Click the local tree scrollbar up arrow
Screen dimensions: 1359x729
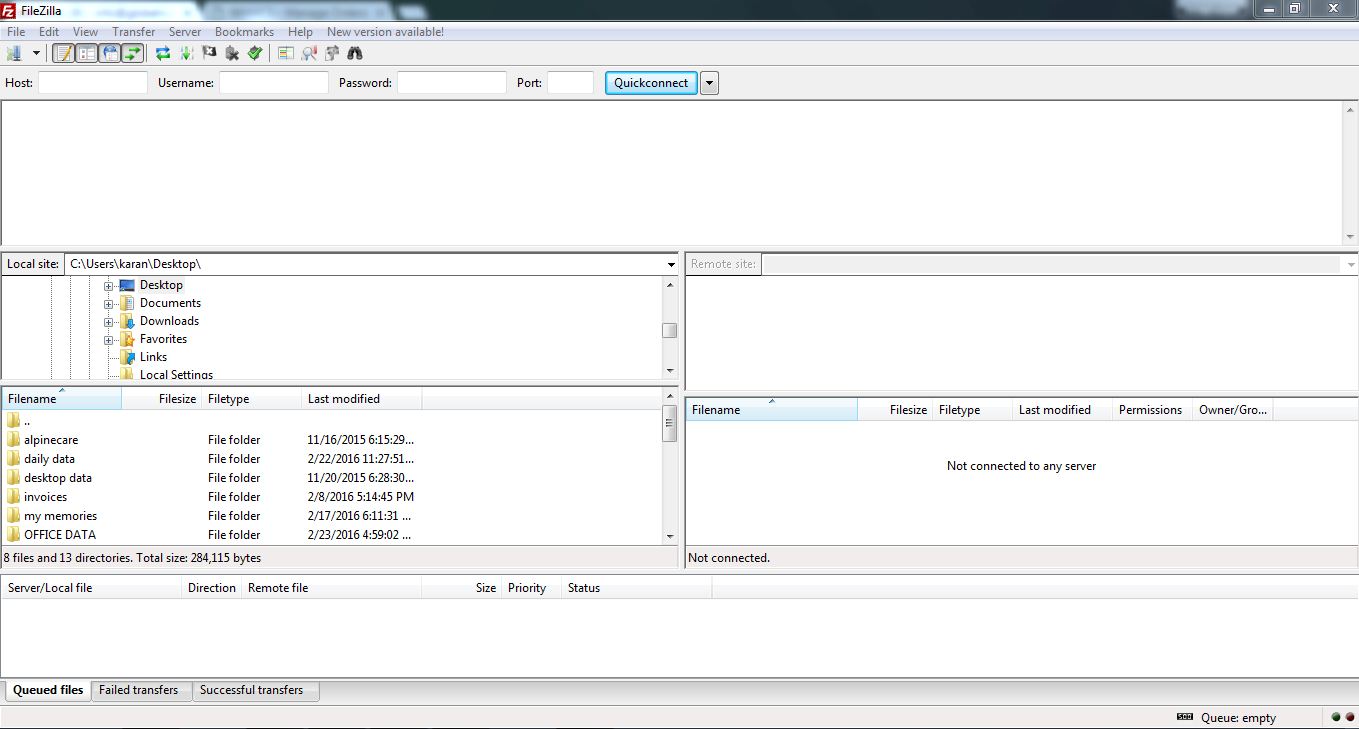point(670,285)
